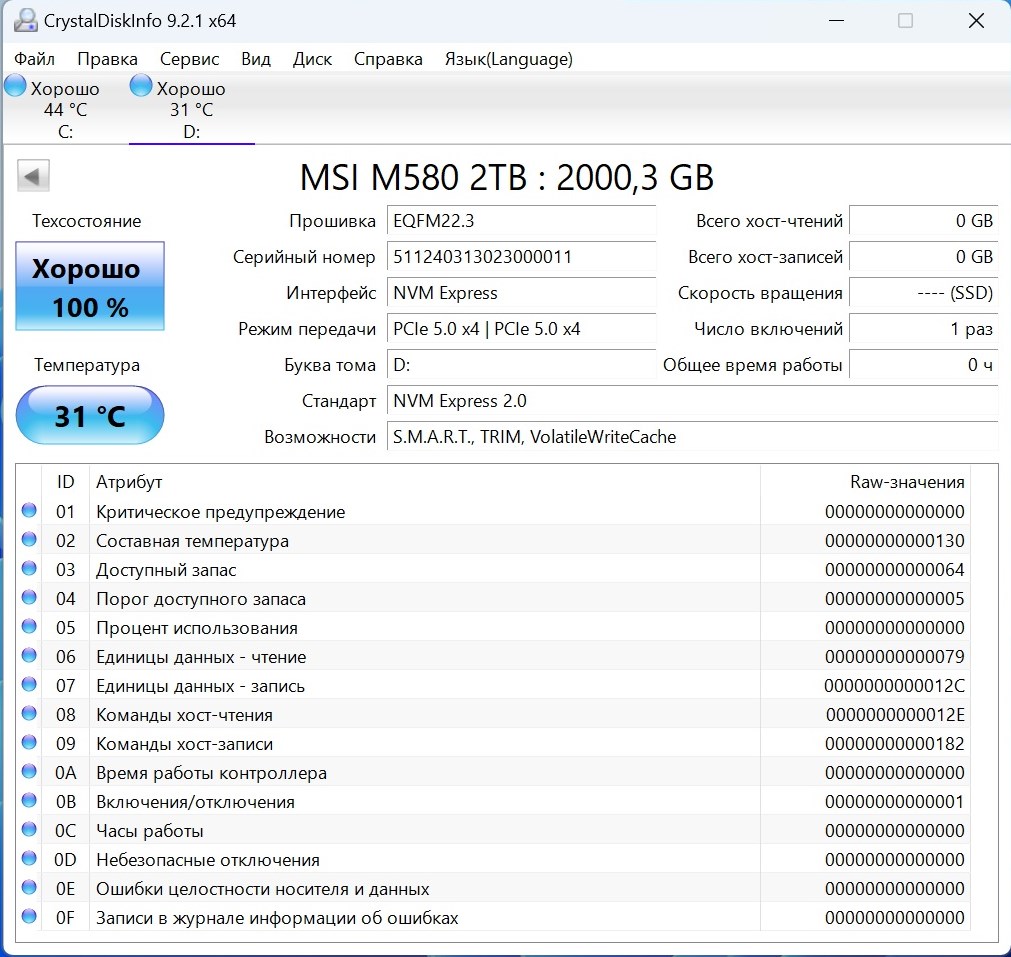Click status orb beside Доступный запас

coord(29,569)
